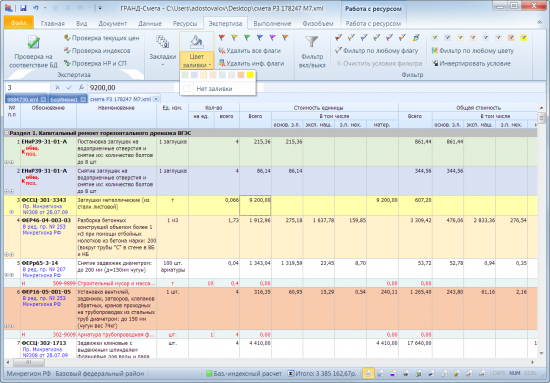Click Удалить все флаги button
Screen dimensions: 550x383
[249, 51]
